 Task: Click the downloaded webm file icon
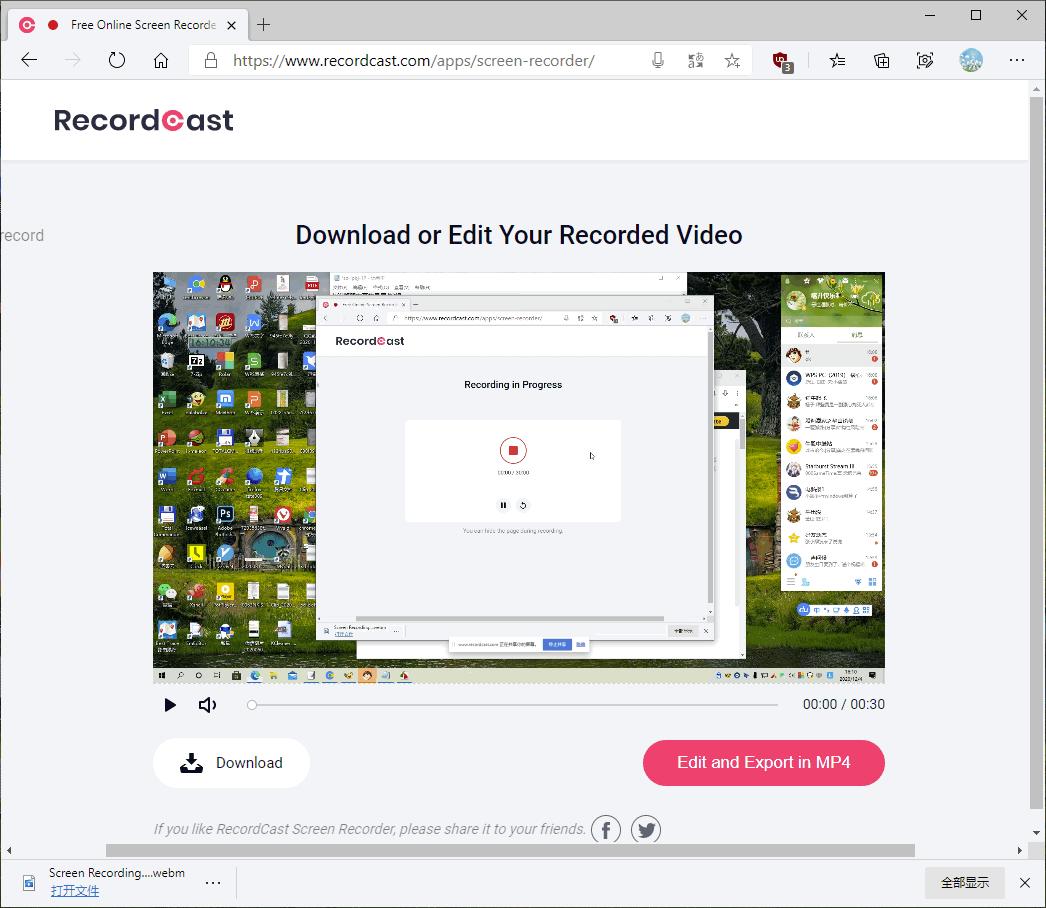pos(29,883)
